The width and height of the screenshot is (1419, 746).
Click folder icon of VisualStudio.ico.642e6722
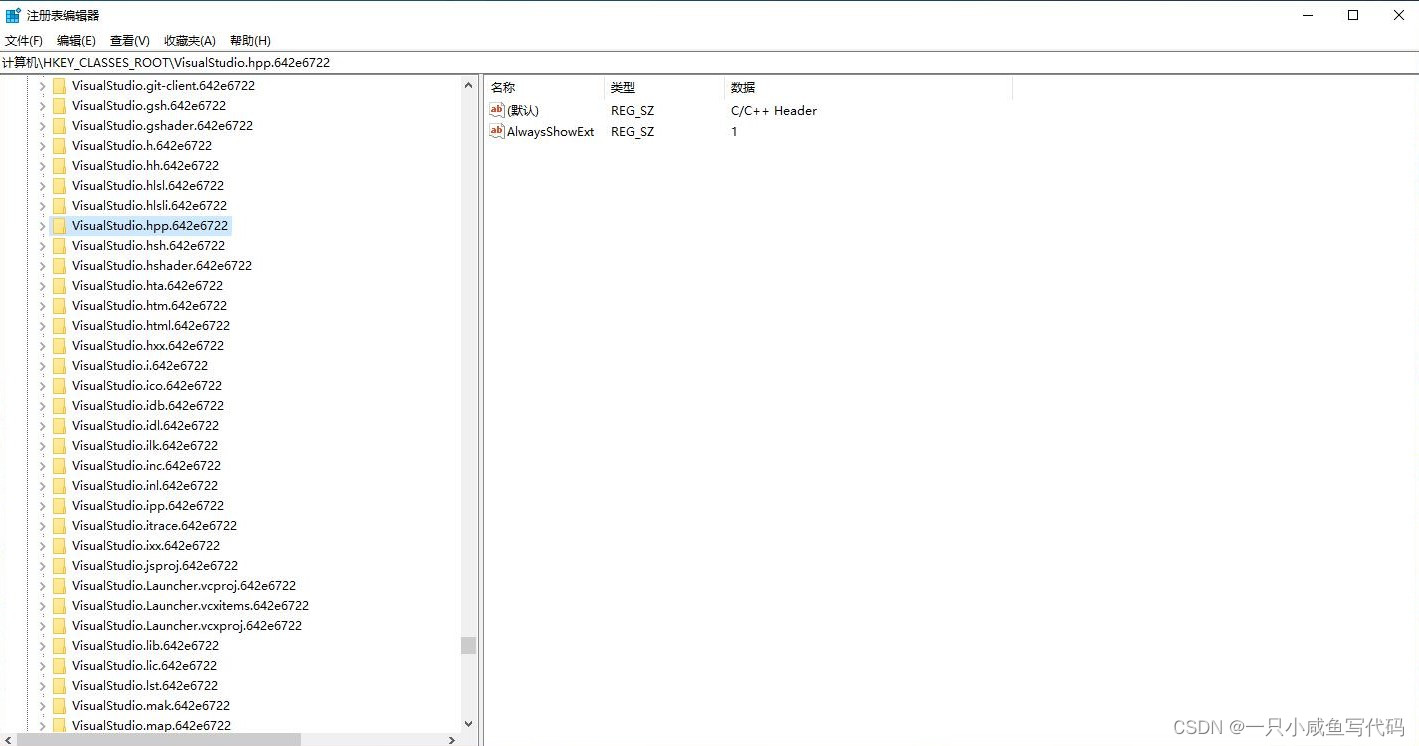pos(59,386)
